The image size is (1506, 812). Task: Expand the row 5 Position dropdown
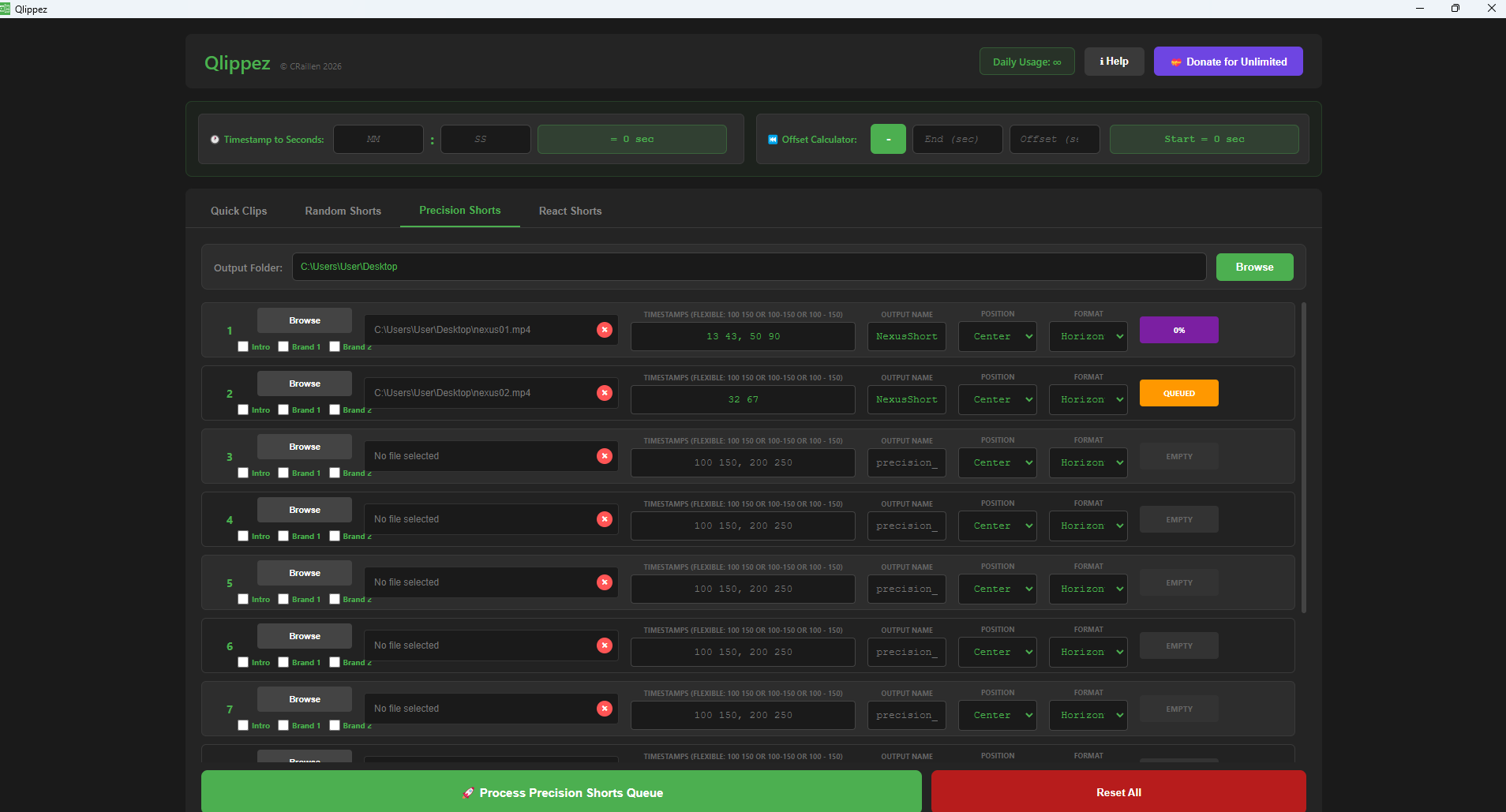998,589
